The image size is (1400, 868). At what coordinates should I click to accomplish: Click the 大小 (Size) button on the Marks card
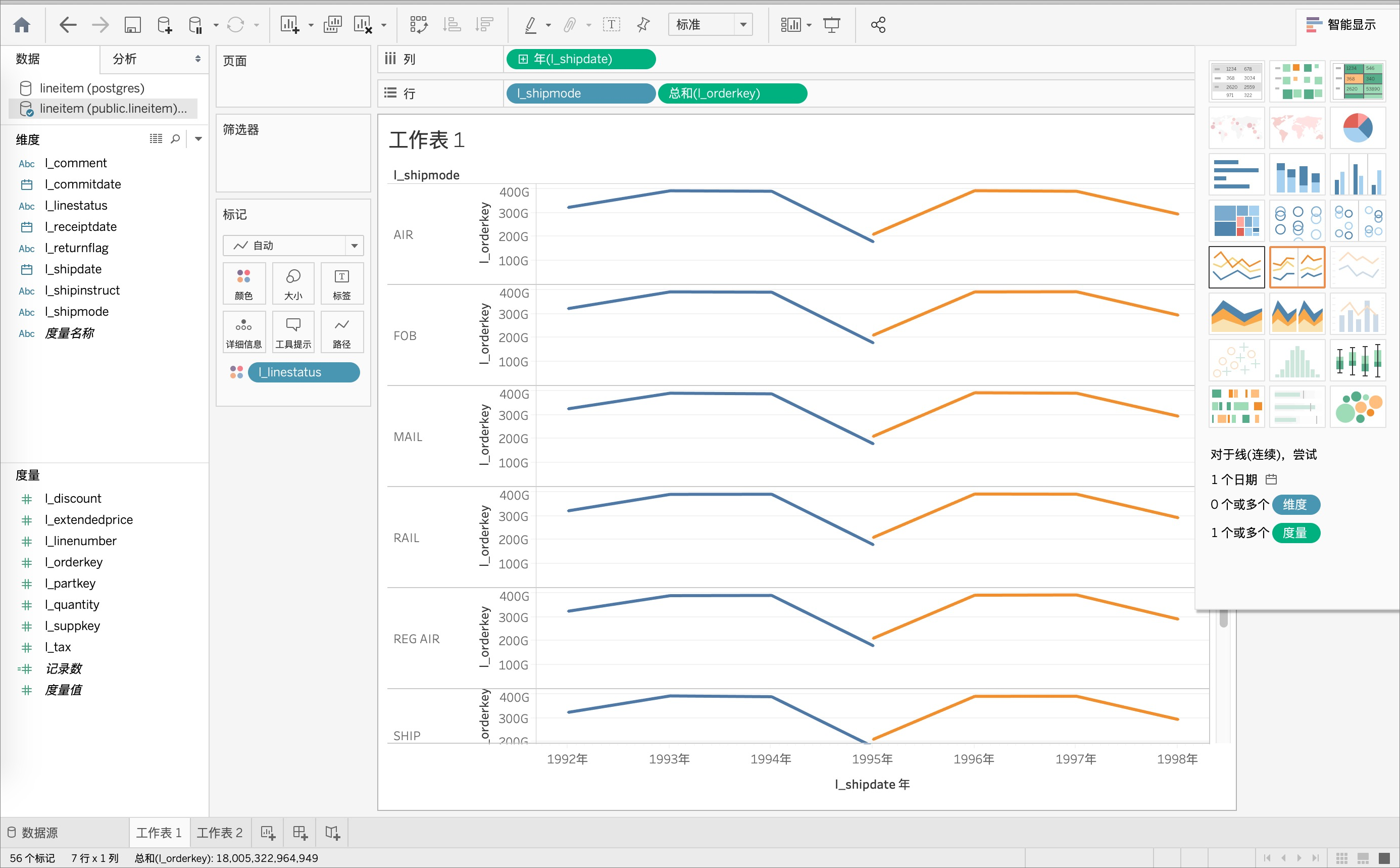pos(292,282)
